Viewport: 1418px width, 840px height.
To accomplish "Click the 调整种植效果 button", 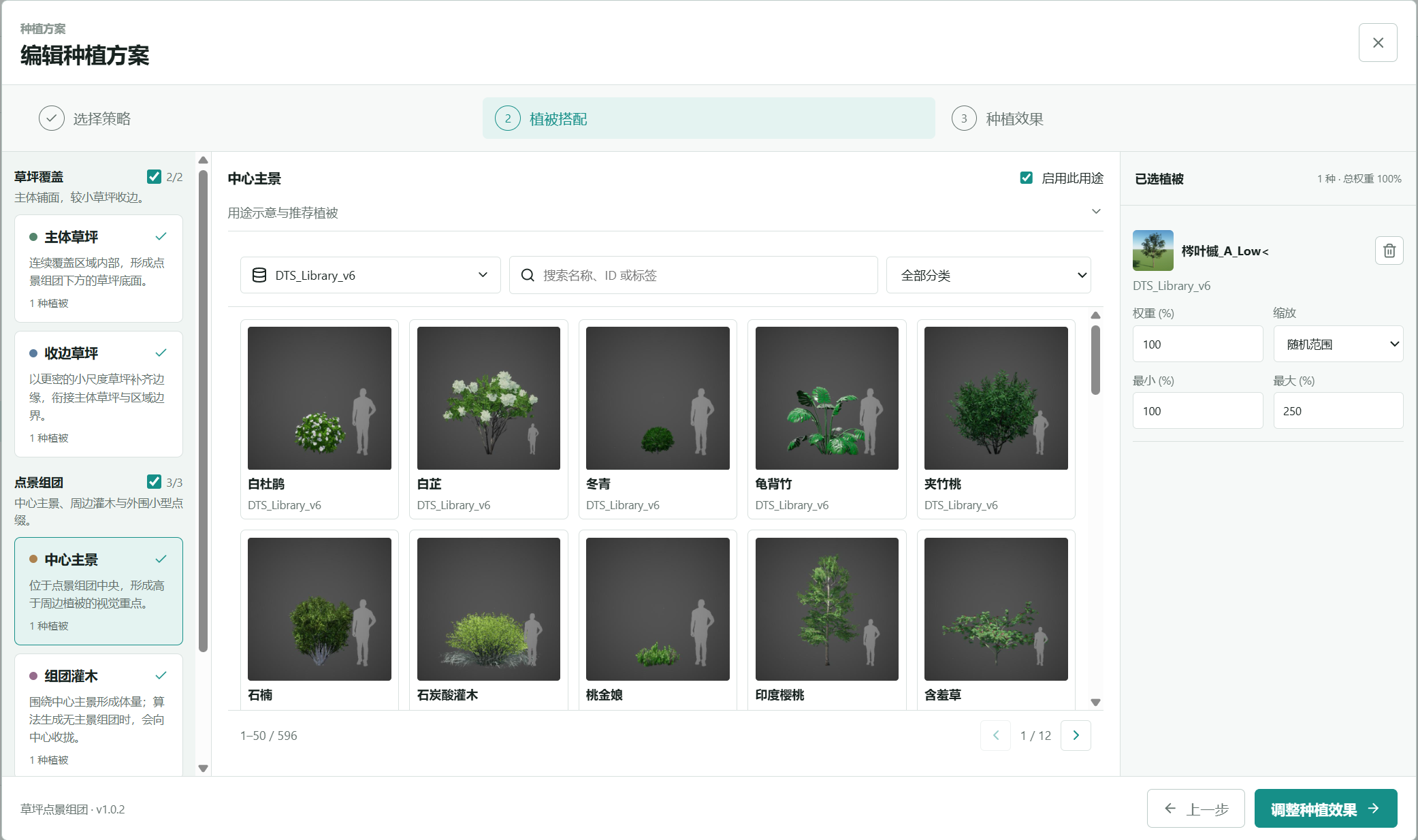I will (1325, 809).
